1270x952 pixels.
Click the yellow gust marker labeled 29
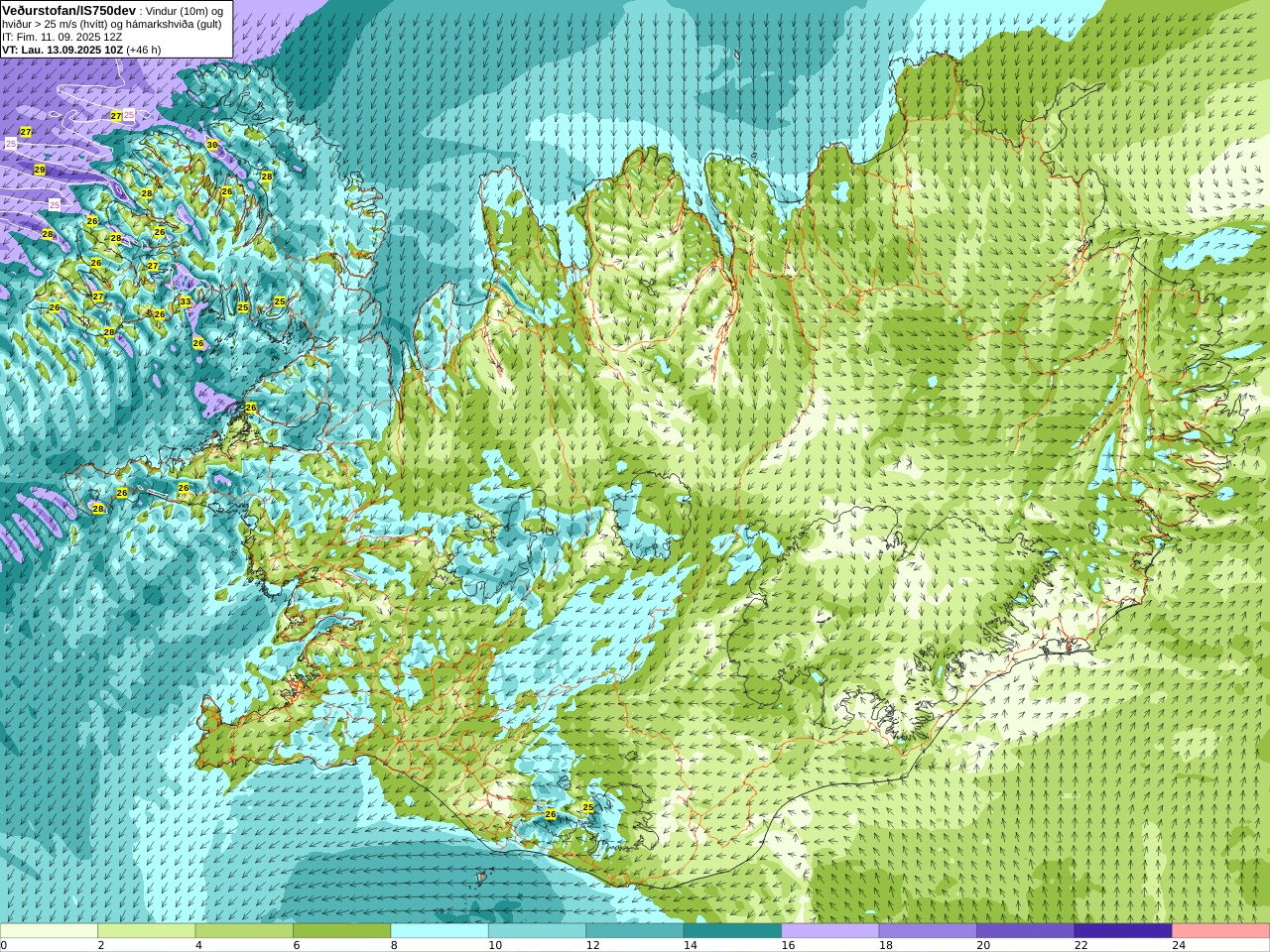(x=40, y=171)
